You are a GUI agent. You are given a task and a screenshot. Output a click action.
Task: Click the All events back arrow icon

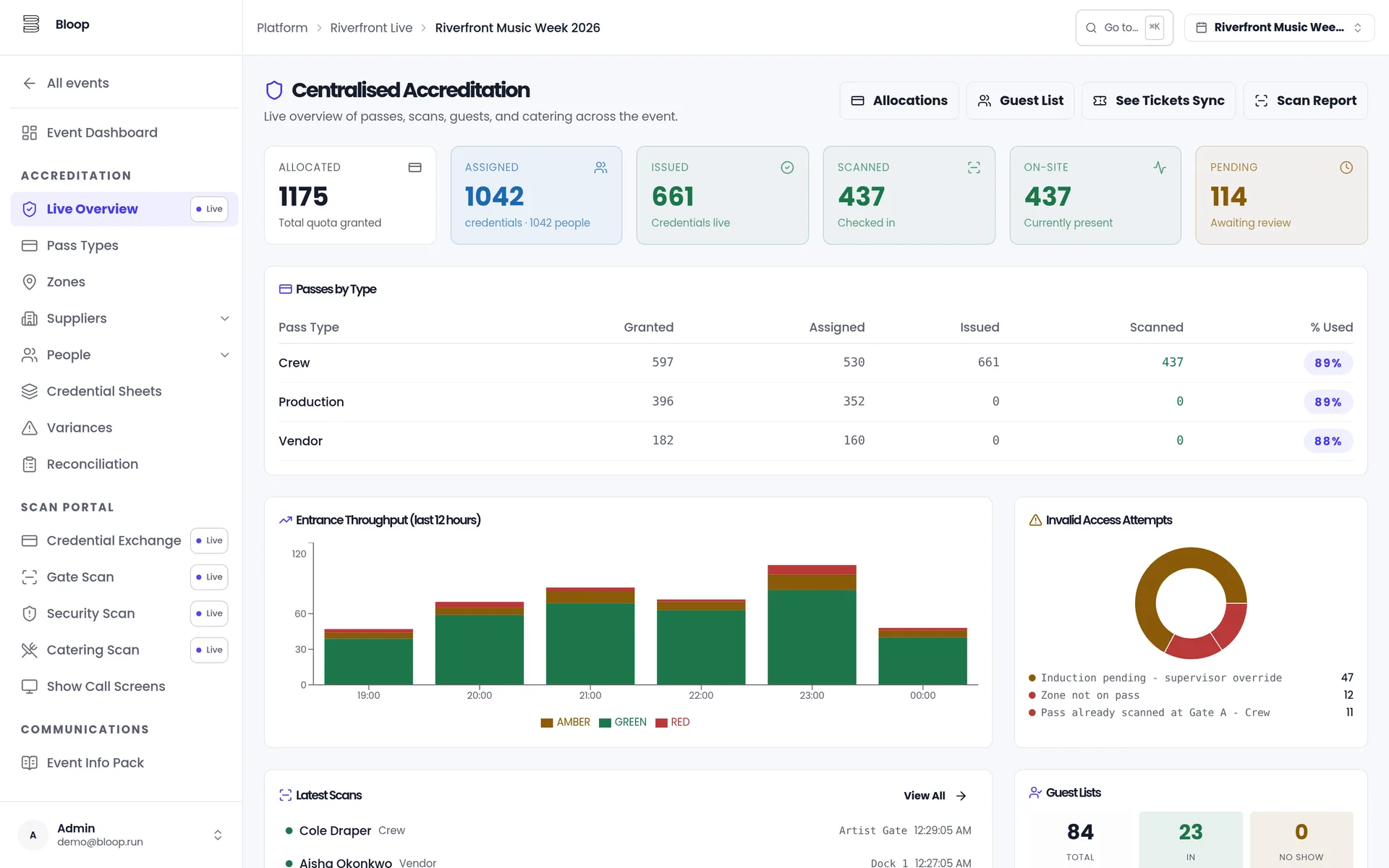tap(30, 83)
